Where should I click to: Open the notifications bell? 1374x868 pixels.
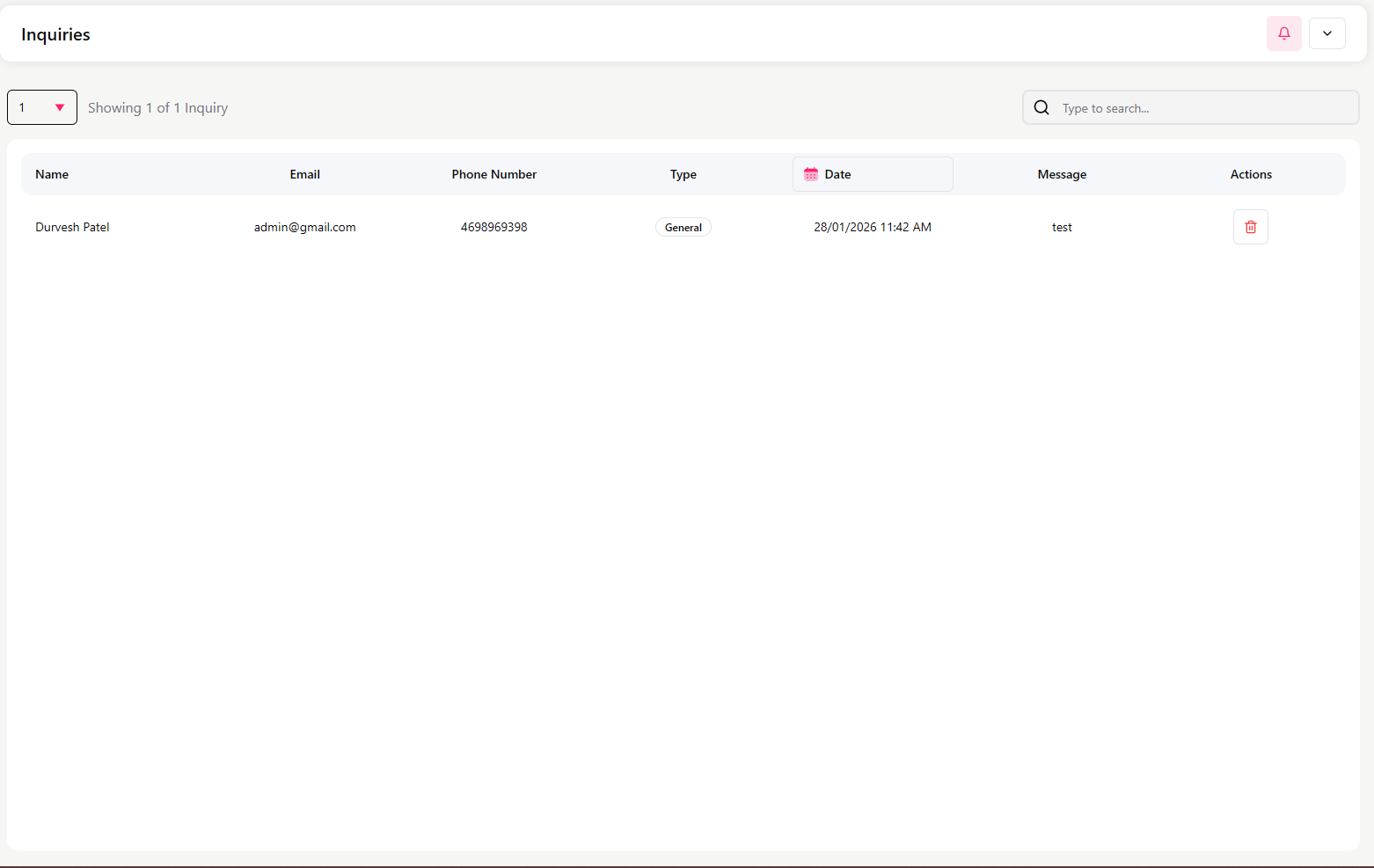pyautogui.click(x=1283, y=33)
